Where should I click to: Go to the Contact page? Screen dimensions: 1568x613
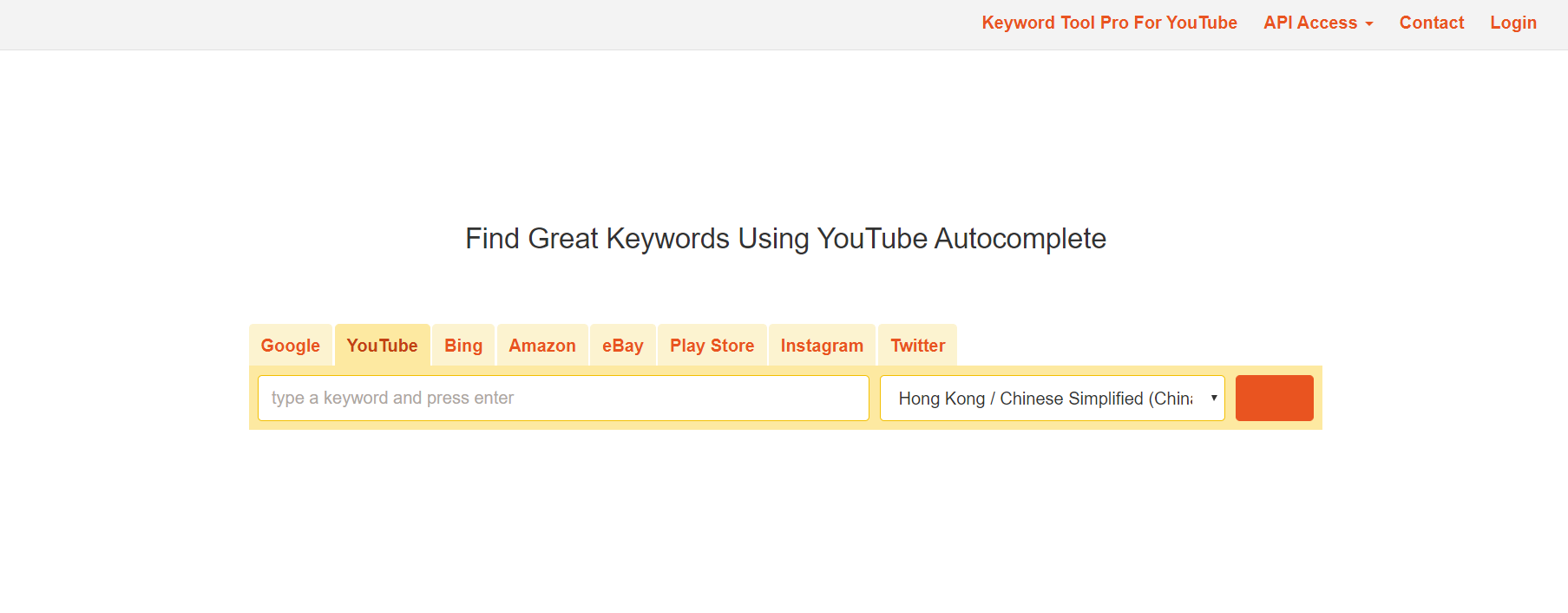[x=1431, y=23]
